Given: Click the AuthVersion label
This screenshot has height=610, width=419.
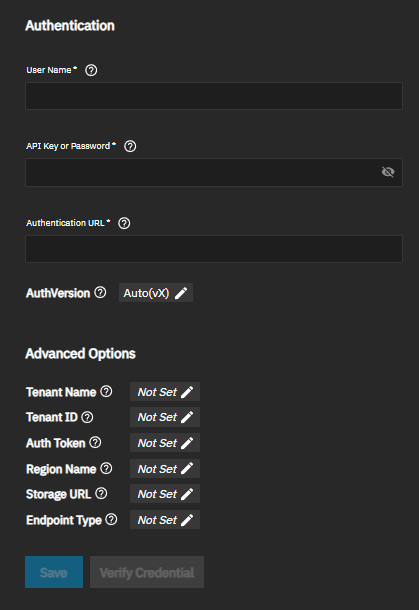Looking at the screenshot, I should point(58,293).
